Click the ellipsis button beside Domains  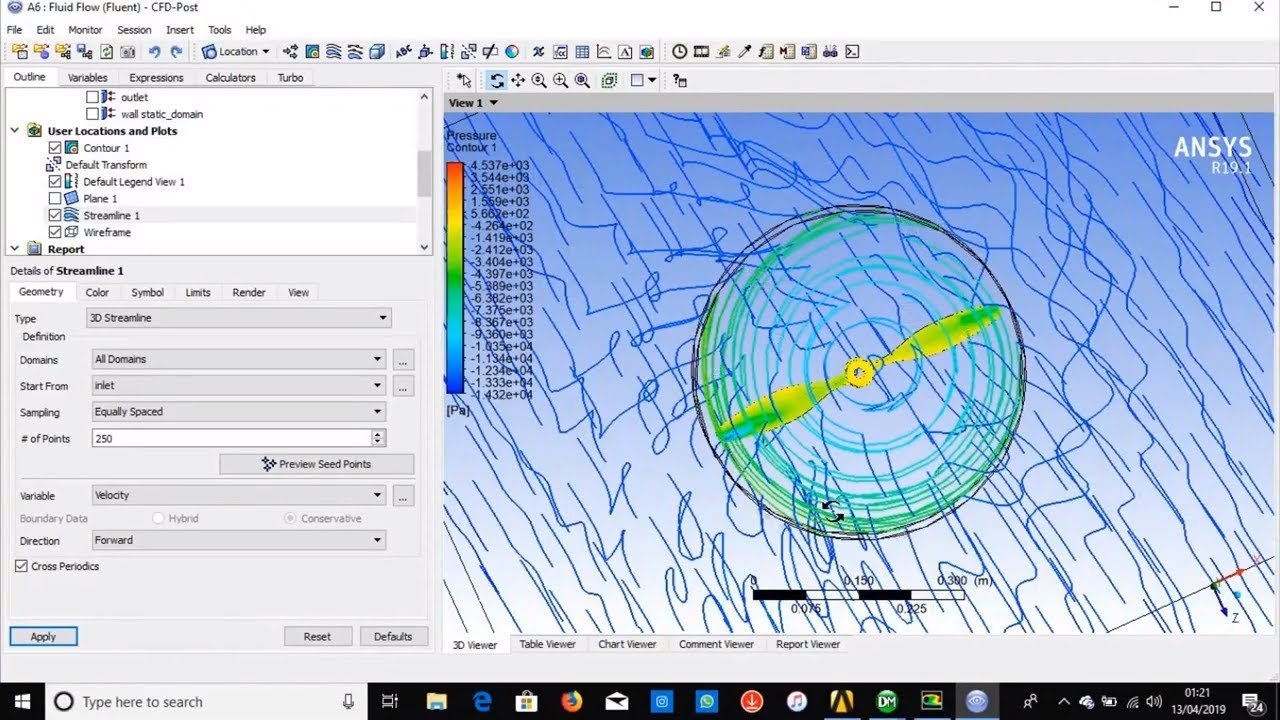pyautogui.click(x=403, y=360)
